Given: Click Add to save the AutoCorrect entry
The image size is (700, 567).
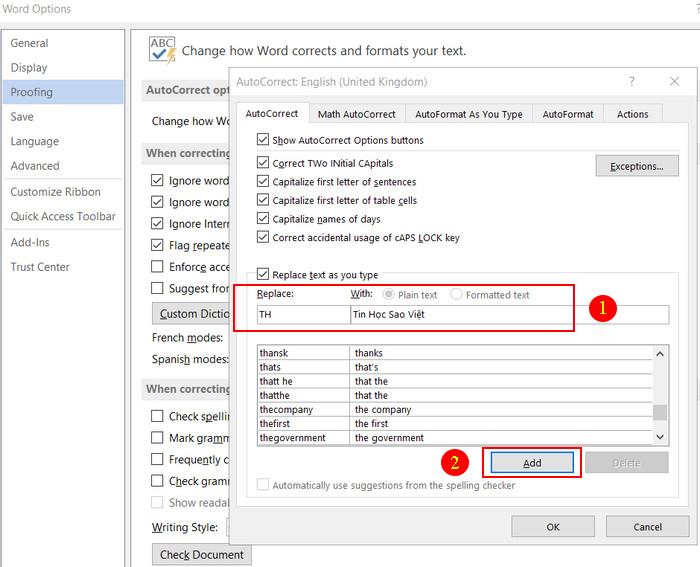Looking at the screenshot, I should (x=532, y=463).
